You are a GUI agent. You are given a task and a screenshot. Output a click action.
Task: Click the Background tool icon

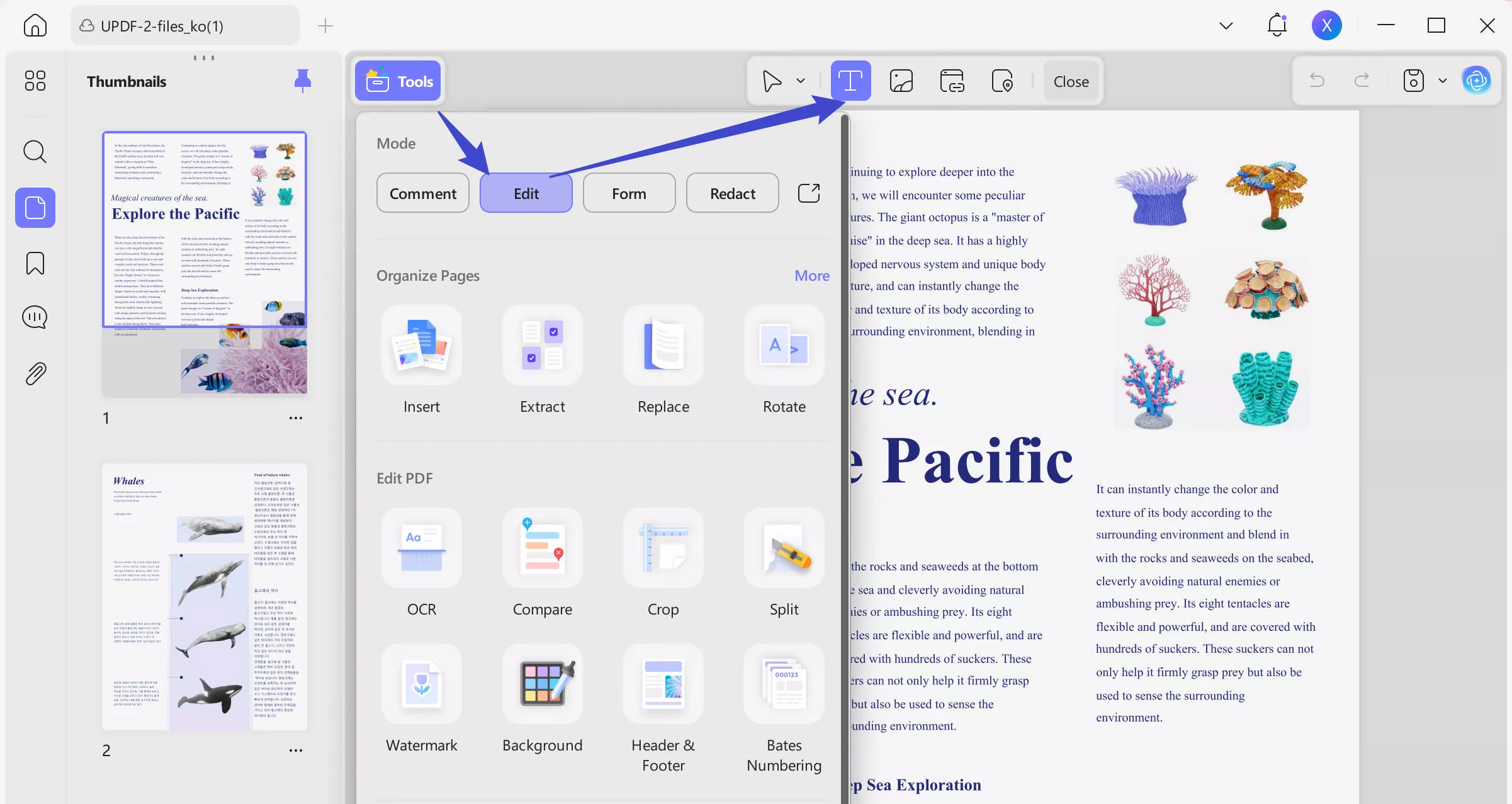pos(542,684)
